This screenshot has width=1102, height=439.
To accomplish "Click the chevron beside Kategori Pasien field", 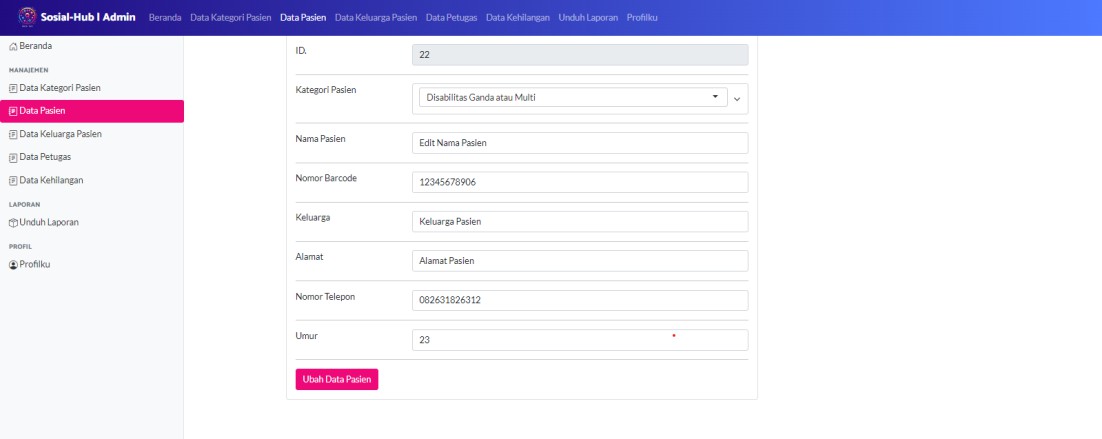I will (x=738, y=98).
